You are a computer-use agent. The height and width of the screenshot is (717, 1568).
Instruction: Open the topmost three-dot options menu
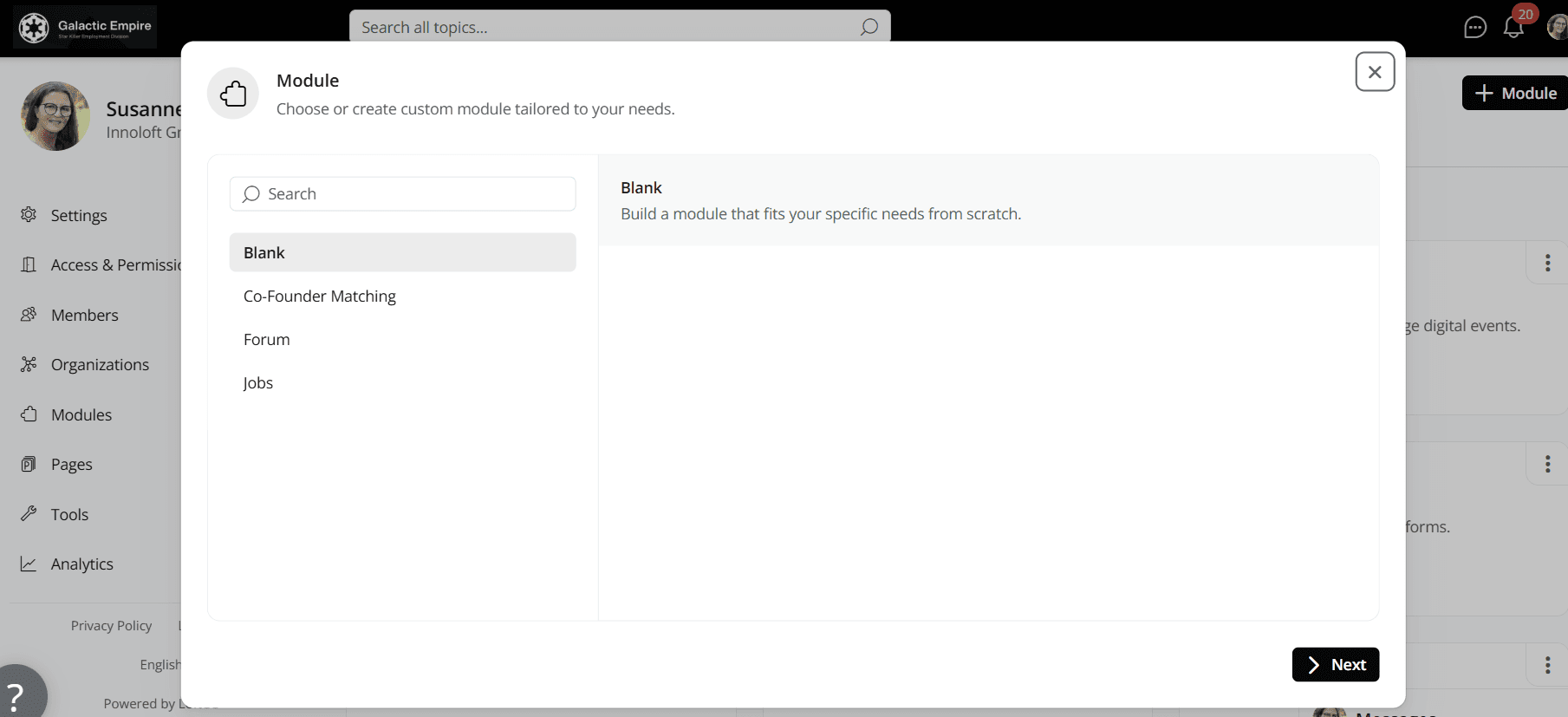(1547, 263)
